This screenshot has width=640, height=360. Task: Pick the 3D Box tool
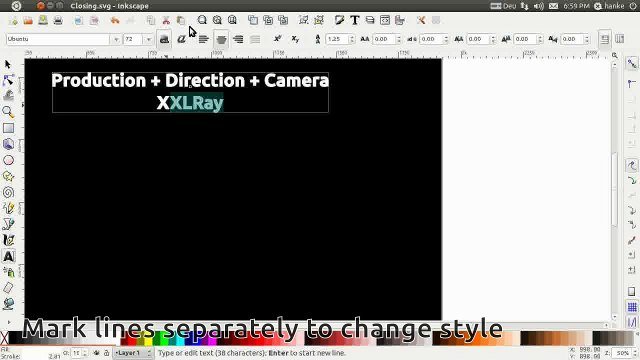(8, 144)
